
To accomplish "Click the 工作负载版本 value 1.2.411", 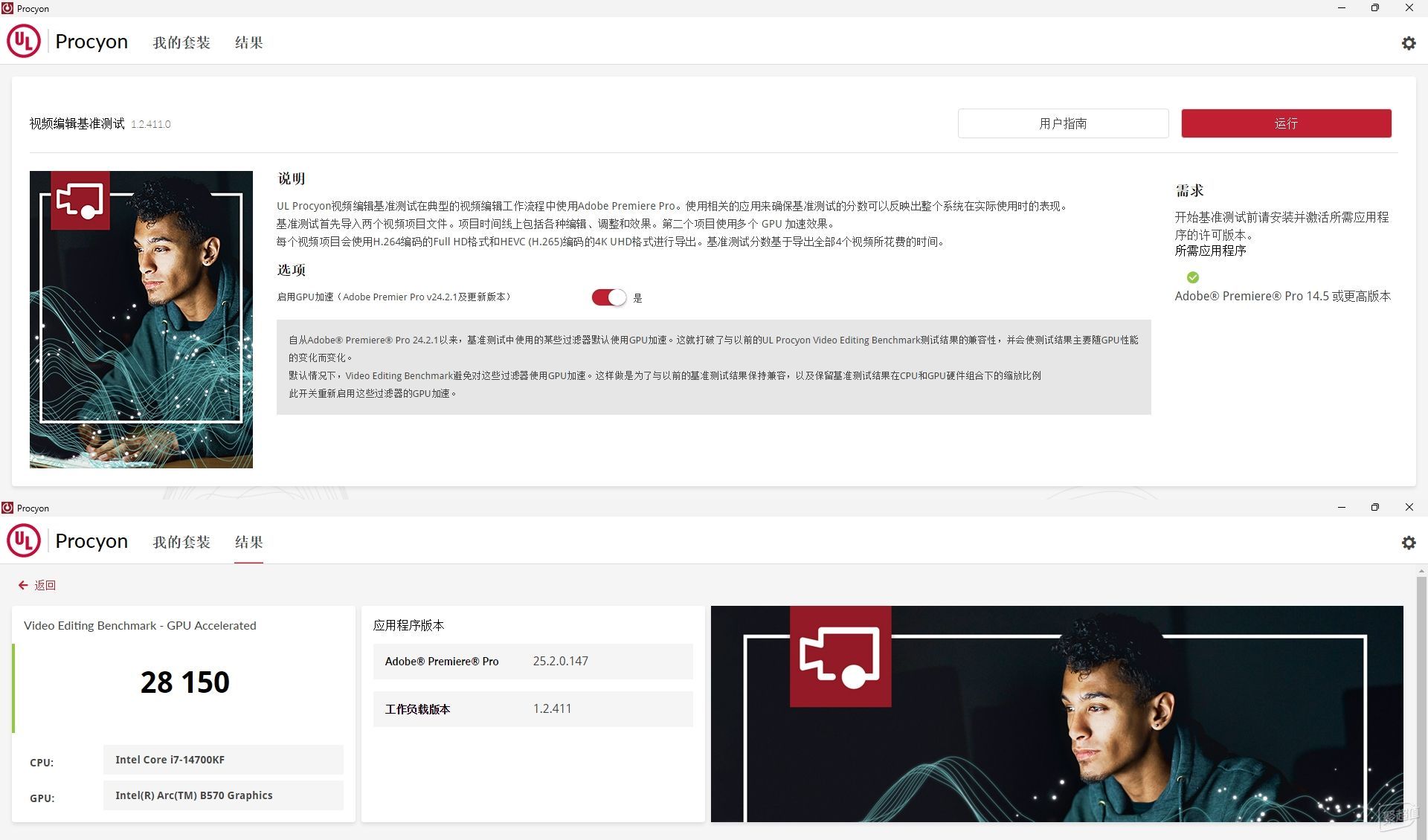I will pos(552,708).
